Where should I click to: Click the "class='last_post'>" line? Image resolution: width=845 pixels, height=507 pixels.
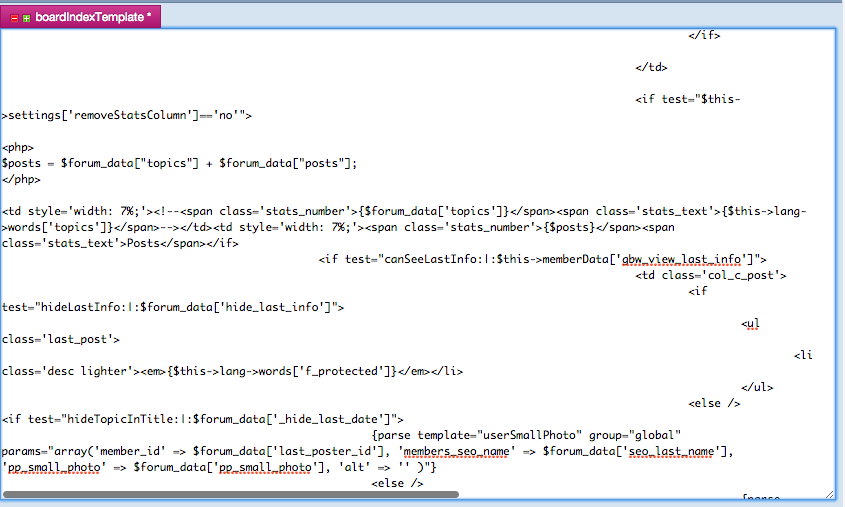61,339
